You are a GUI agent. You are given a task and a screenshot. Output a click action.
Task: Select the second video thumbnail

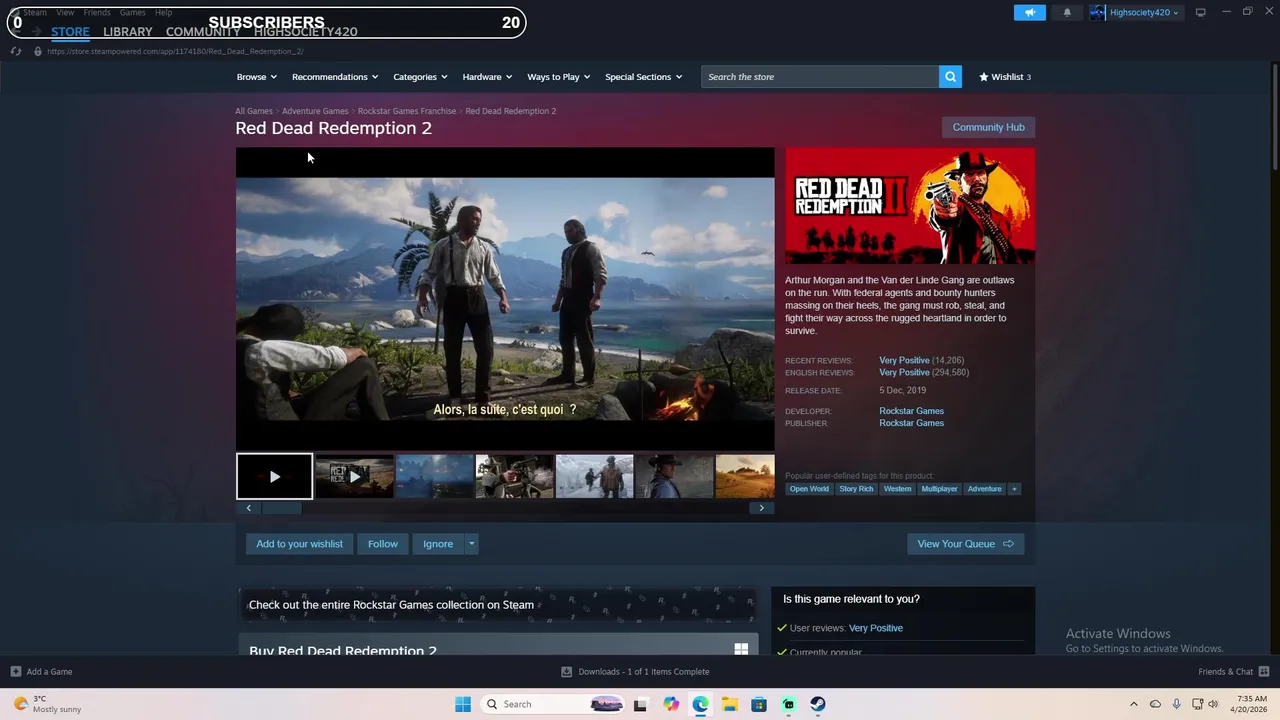coord(354,477)
